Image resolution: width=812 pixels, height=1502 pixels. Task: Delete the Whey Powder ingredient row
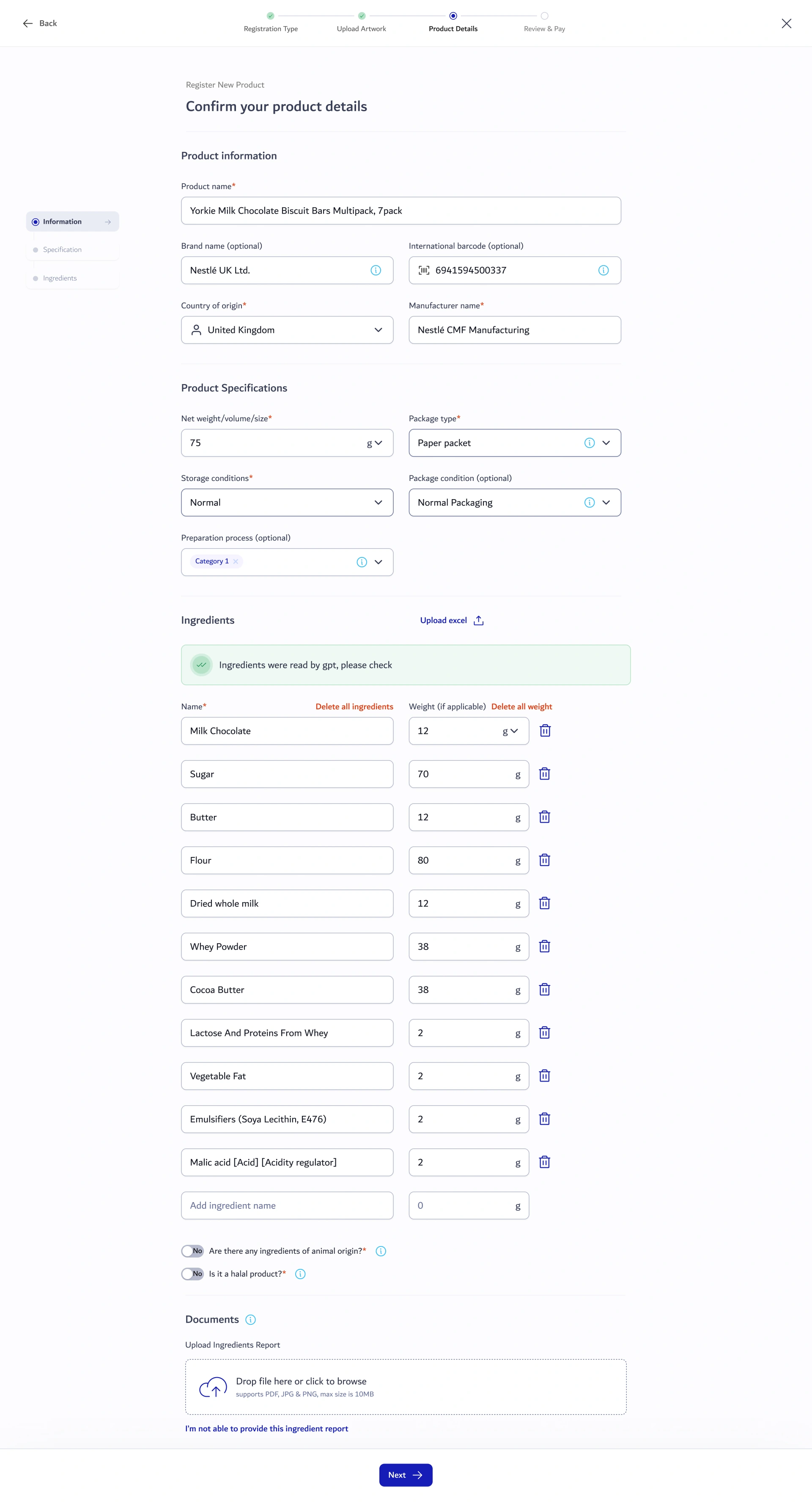pyautogui.click(x=544, y=946)
